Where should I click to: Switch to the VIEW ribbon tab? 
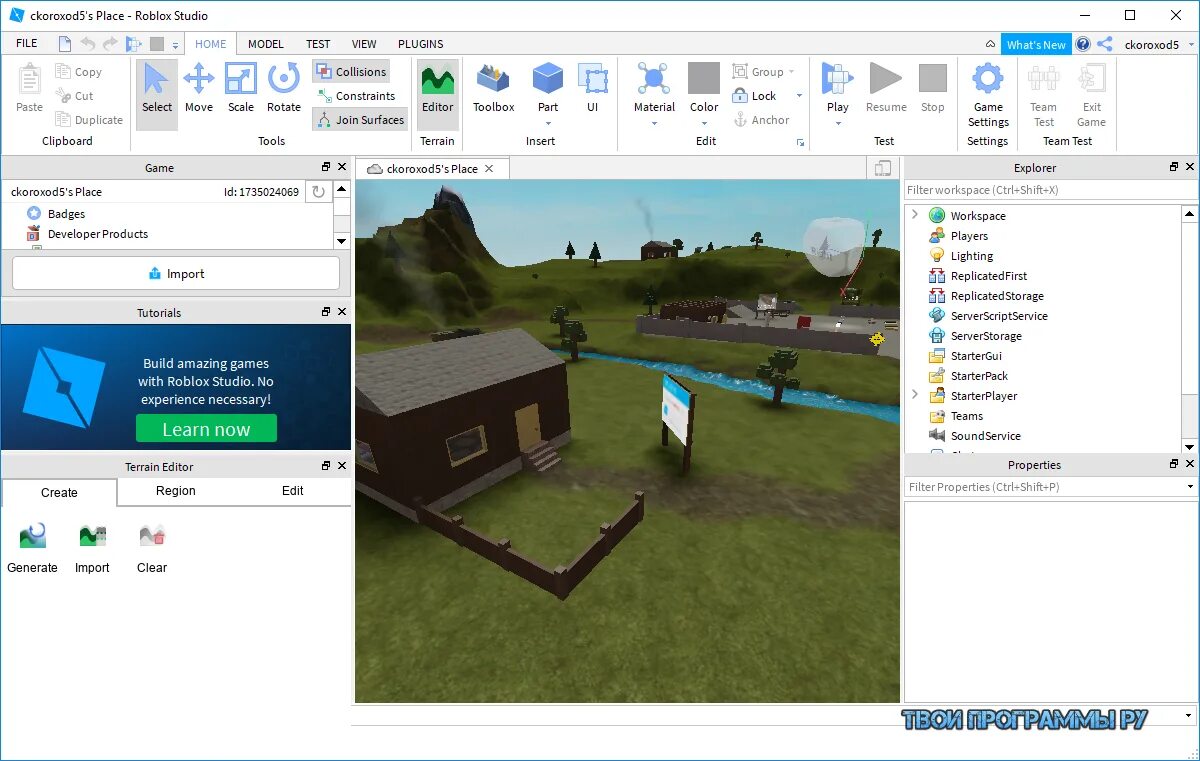point(364,44)
